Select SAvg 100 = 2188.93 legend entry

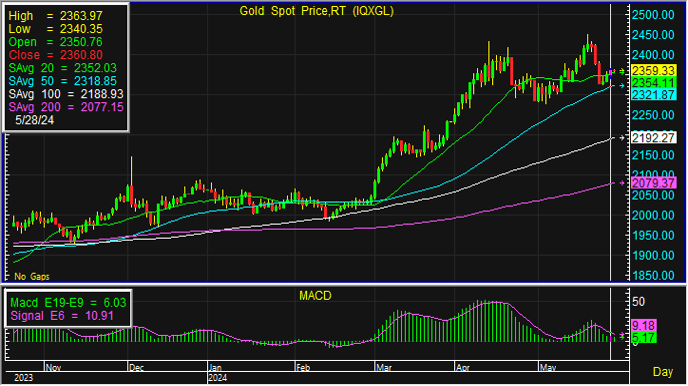point(66,94)
